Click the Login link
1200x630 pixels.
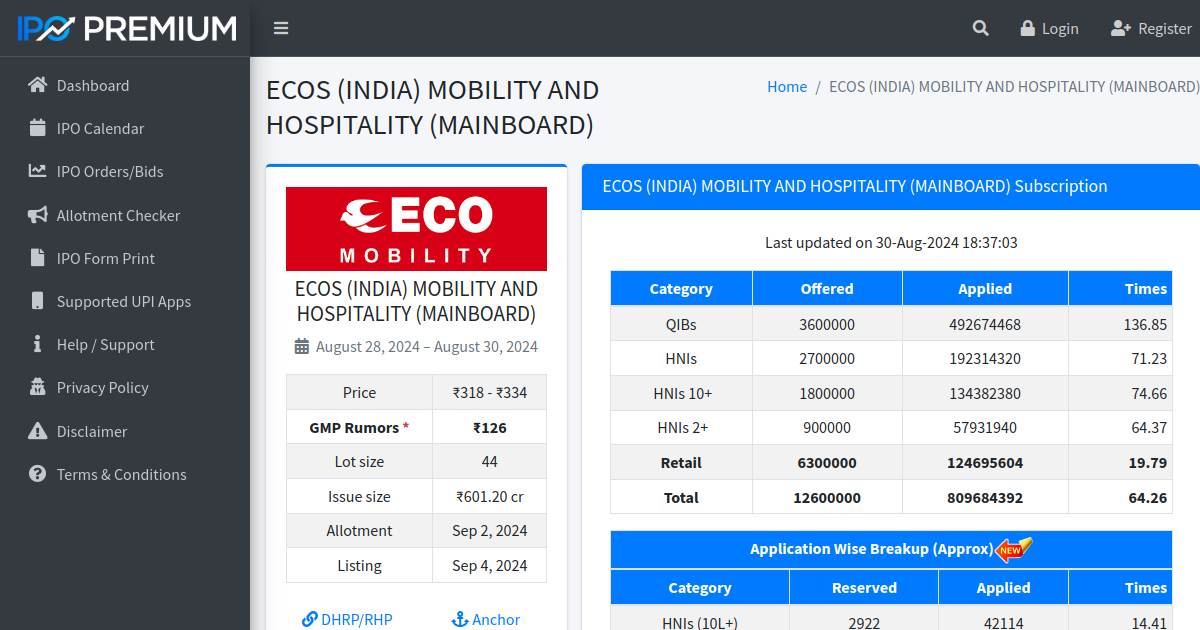(1049, 28)
